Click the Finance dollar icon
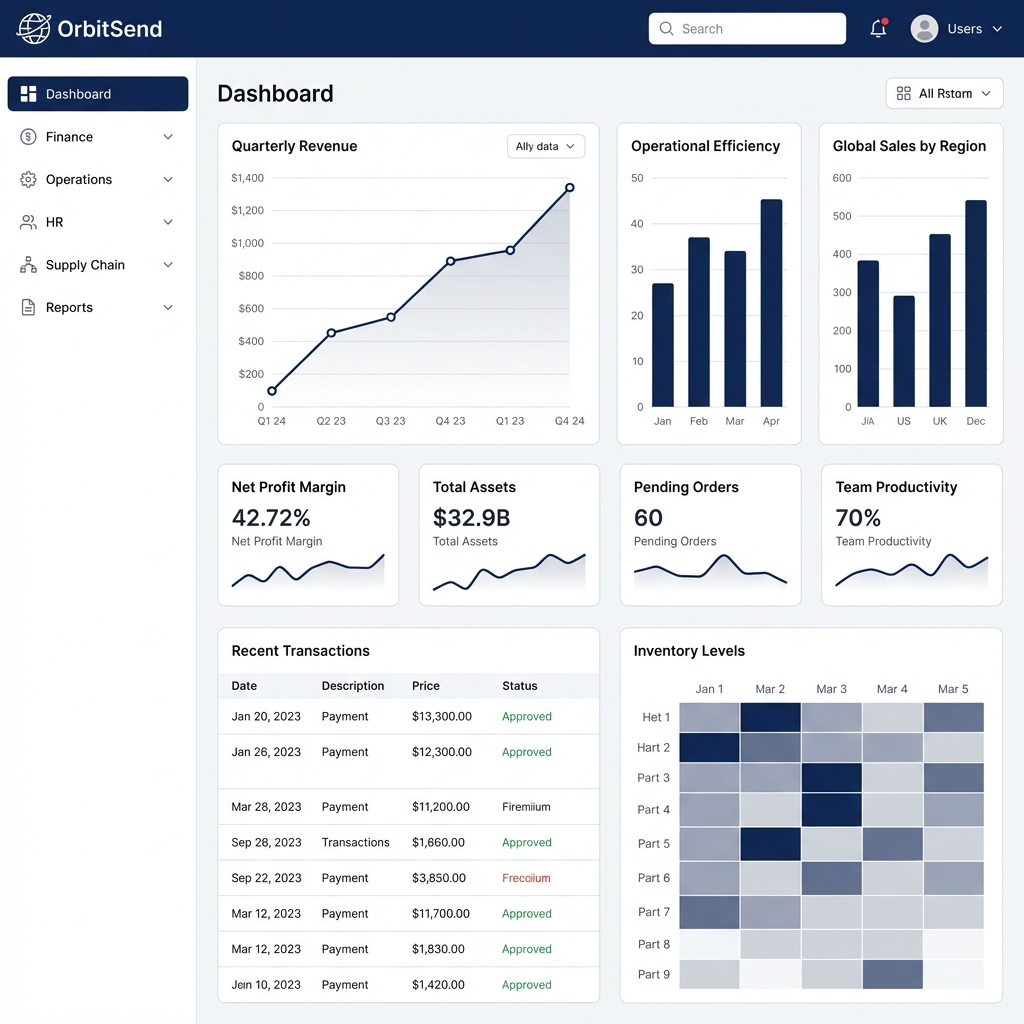1024x1024 pixels. tap(27, 137)
